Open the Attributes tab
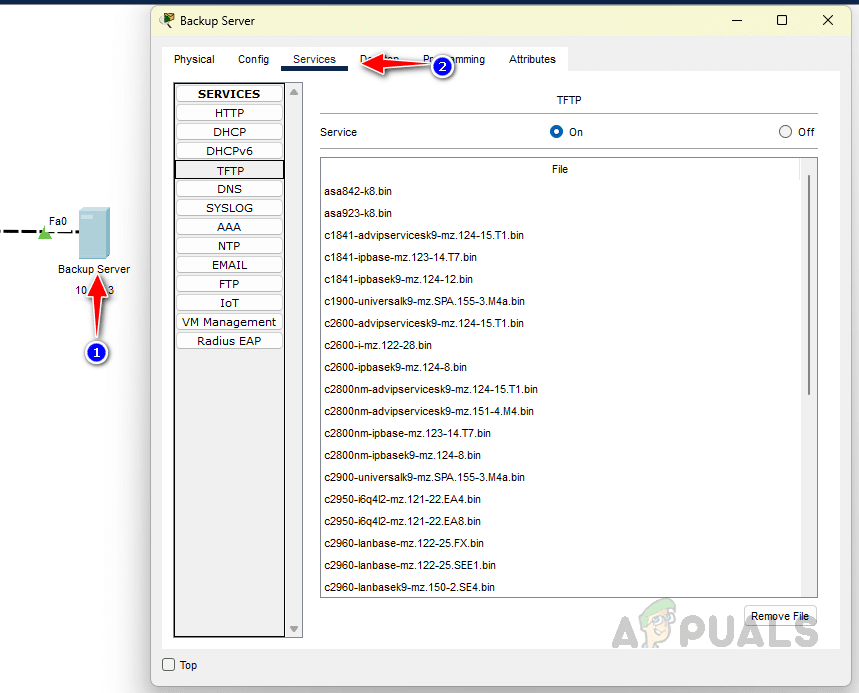Image resolution: width=859 pixels, height=693 pixels. 532,59
